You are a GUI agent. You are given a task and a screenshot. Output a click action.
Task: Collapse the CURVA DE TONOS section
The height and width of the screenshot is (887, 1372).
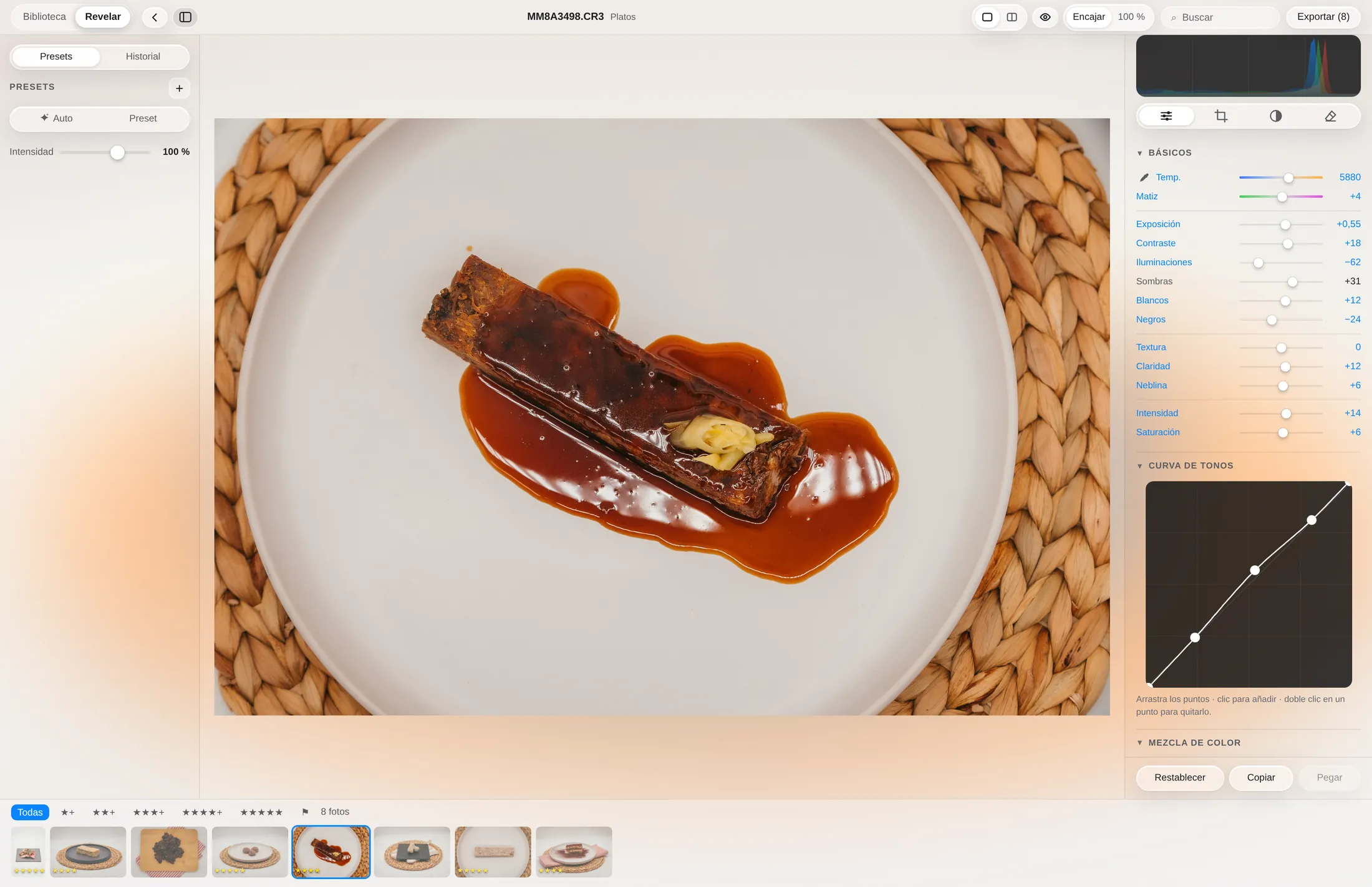[x=1184, y=466]
